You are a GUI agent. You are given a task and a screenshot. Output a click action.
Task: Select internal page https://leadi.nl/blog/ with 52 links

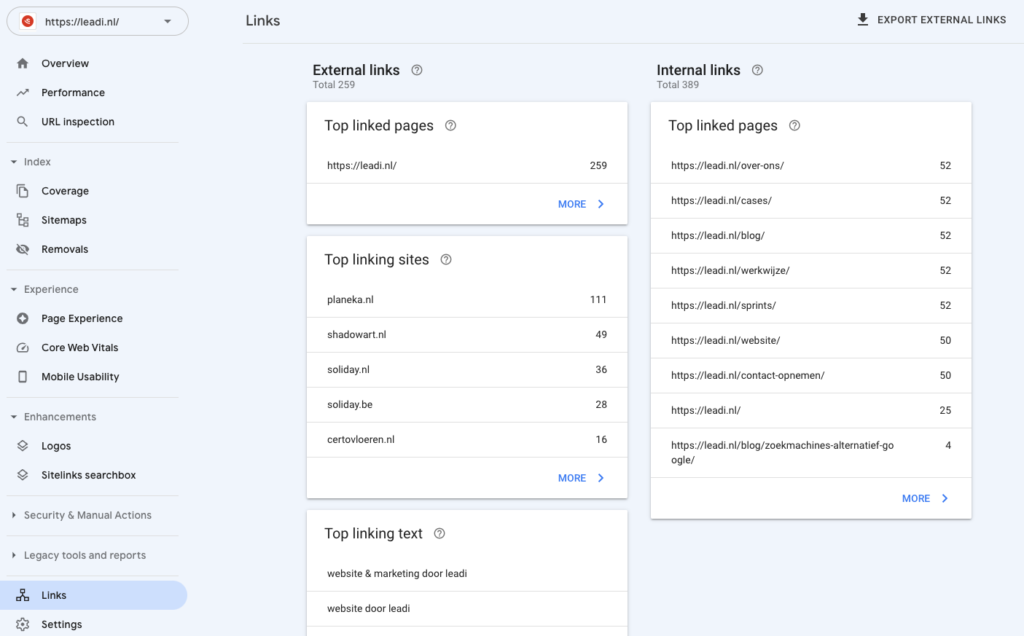(811, 236)
